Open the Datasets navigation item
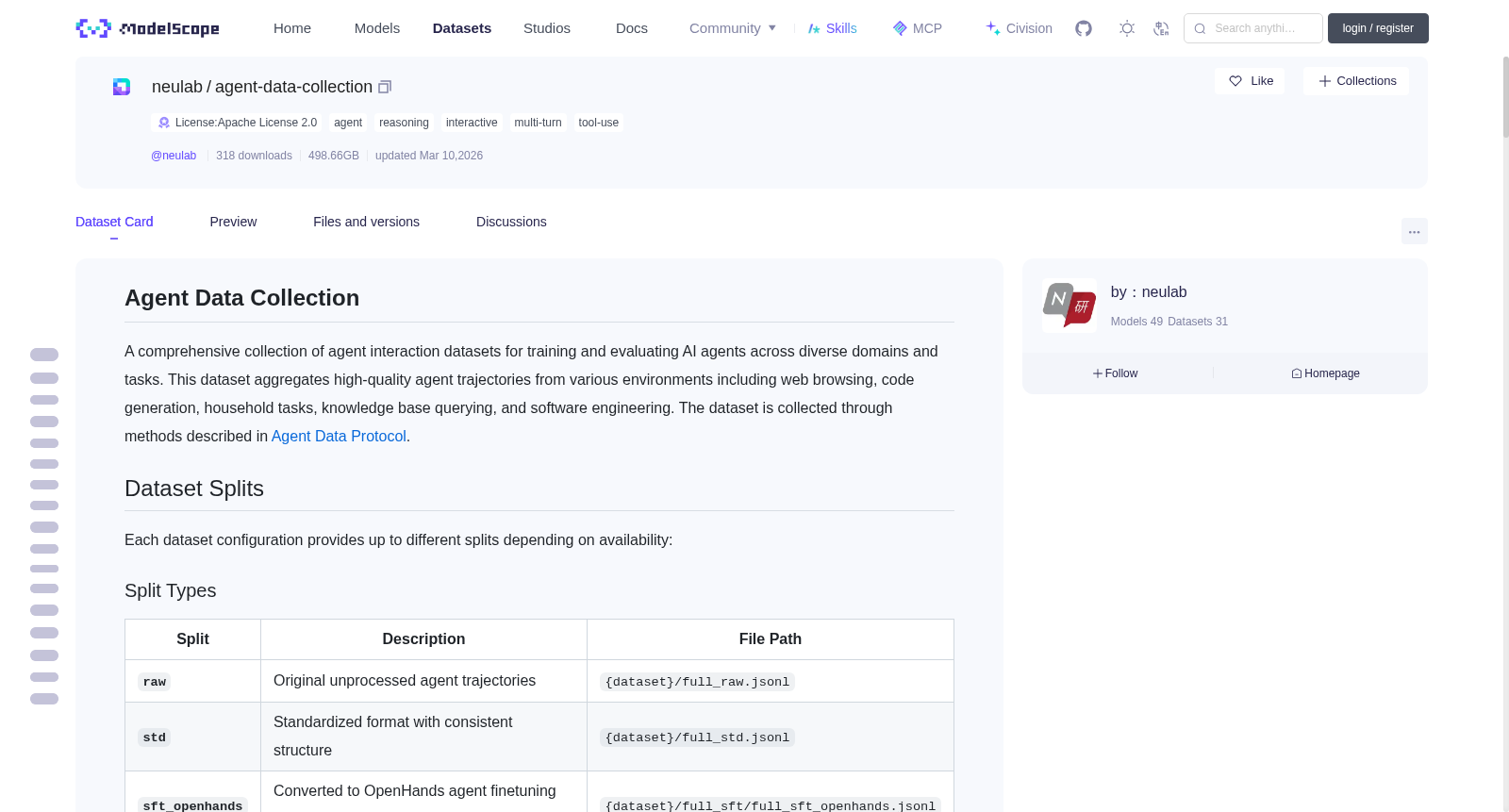This screenshot has width=1509, height=812. (x=462, y=28)
